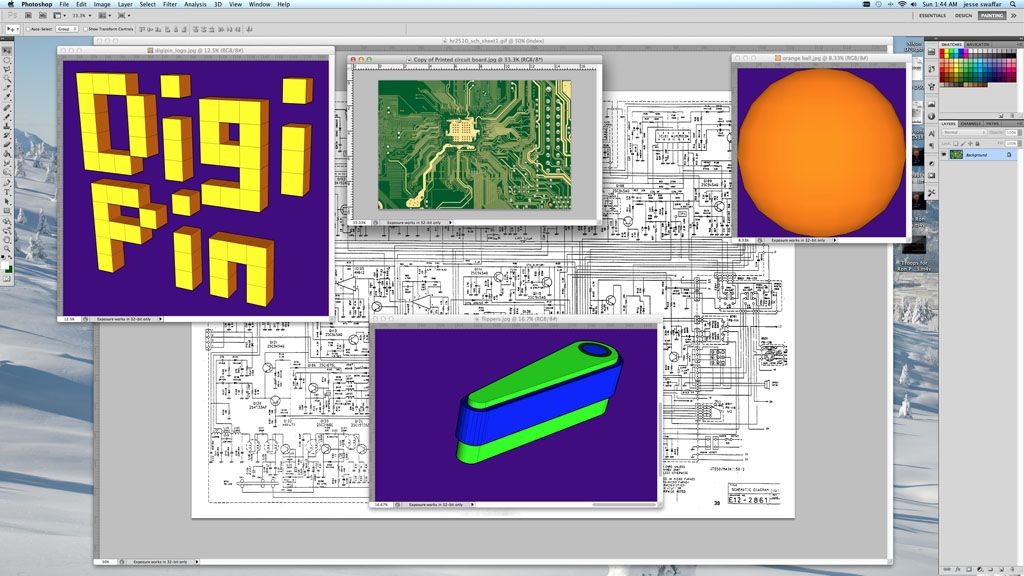Image resolution: width=1024 pixels, height=576 pixels.
Task: Toggle Quick Mask mode
Action: pos(7,279)
